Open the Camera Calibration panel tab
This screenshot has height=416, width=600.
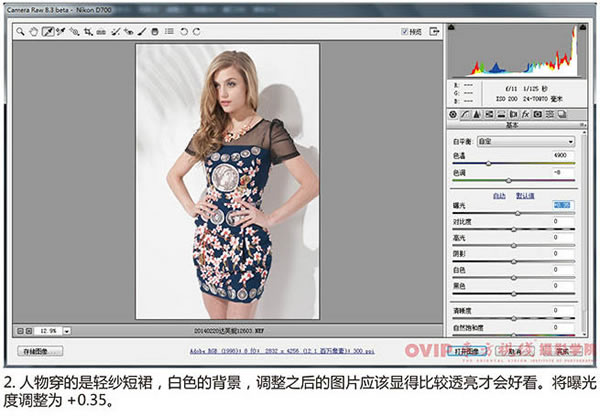[538, 114]
